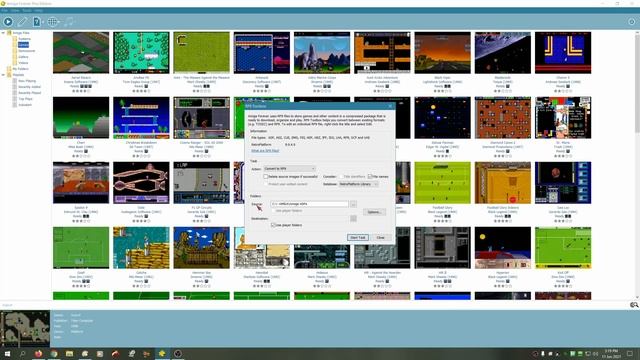Screen dimensions: 640x360
Task: Click the music note icon in the toolbar
Action: [69, 22]
